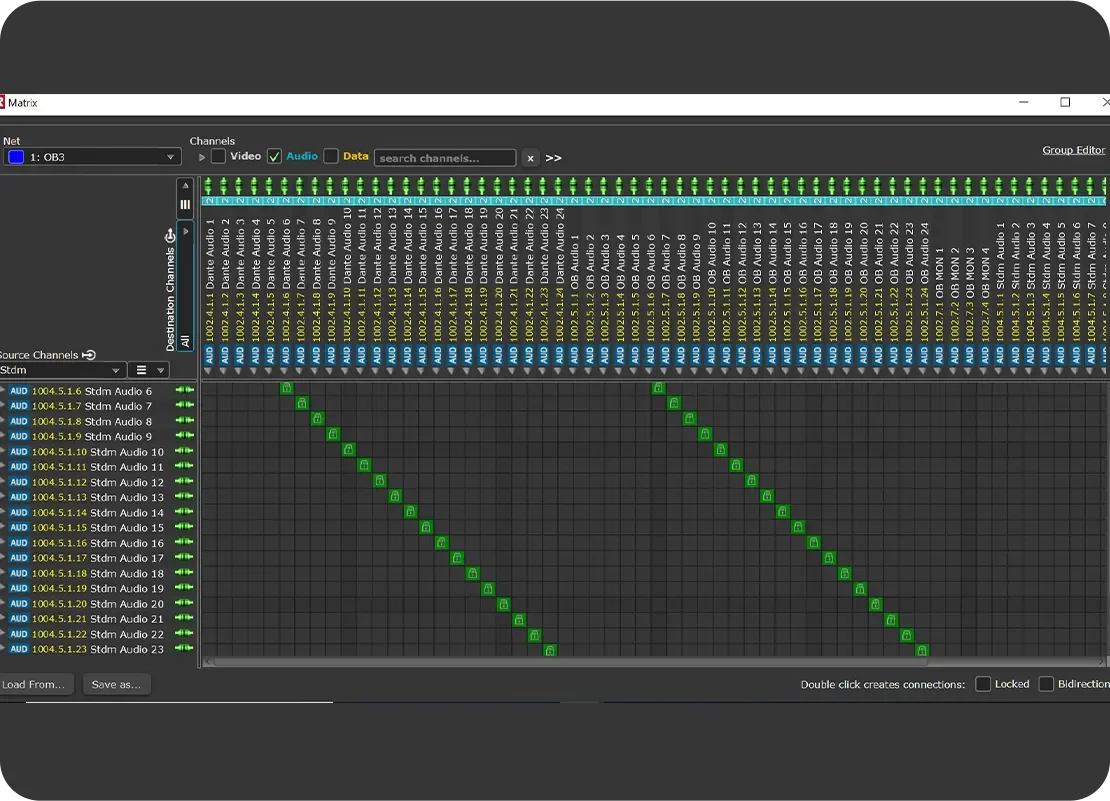This screenshot has height=801, width=1110.
Task: Click lock crosspoint in Stdm Audio 23 row under Dante Audio 23
Action: click(x=549, y=650)
